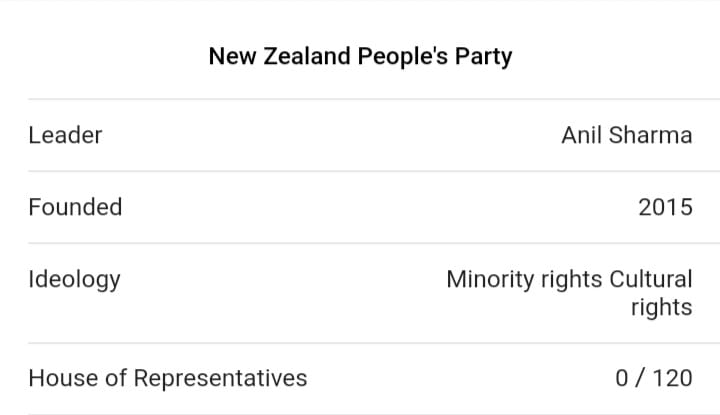Viewport: 720px width, 415px height.
Task: Click the Ideology row label
Action: pos(74,279)
